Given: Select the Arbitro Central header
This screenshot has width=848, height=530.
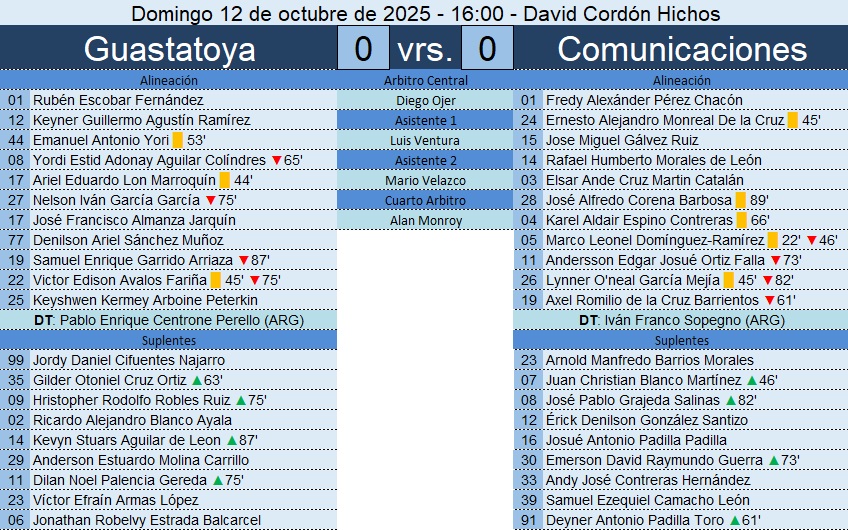Looking at the screenshot, I should click(425, 80).
